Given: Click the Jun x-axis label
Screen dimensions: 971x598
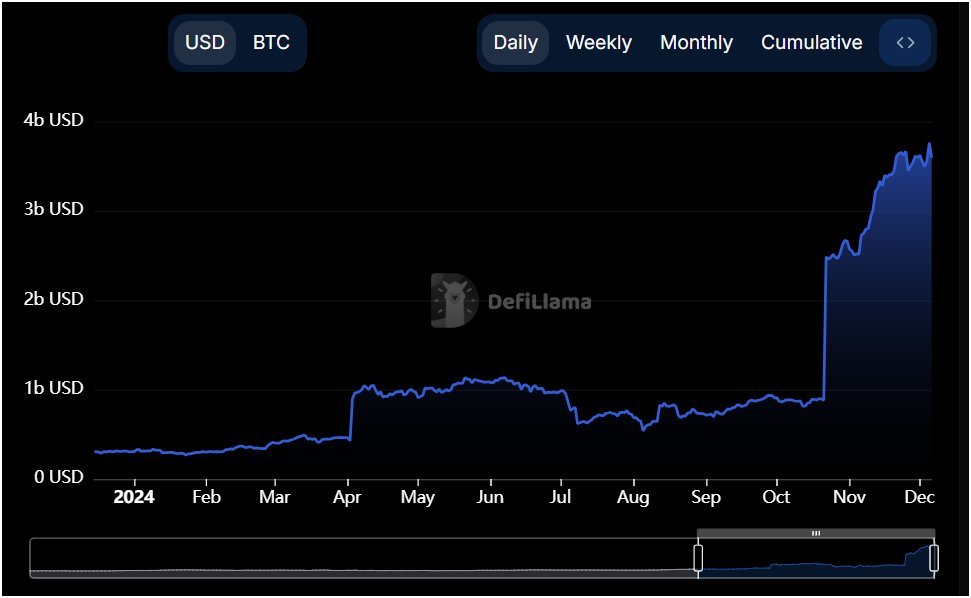Looking at the screenshot, I should pyautogui.click(x=490, y=497).
